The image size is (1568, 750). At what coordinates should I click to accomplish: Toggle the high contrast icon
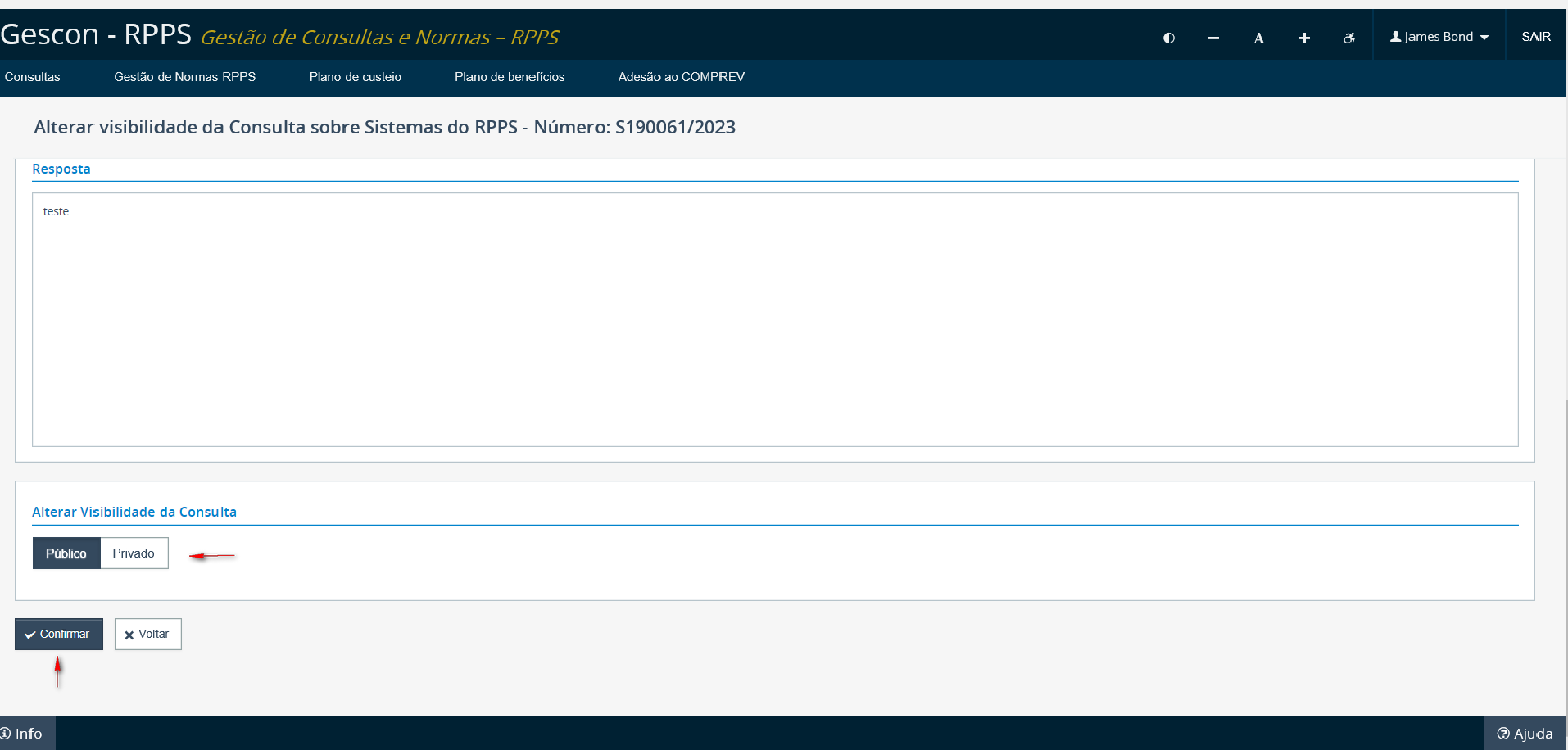1169,38
